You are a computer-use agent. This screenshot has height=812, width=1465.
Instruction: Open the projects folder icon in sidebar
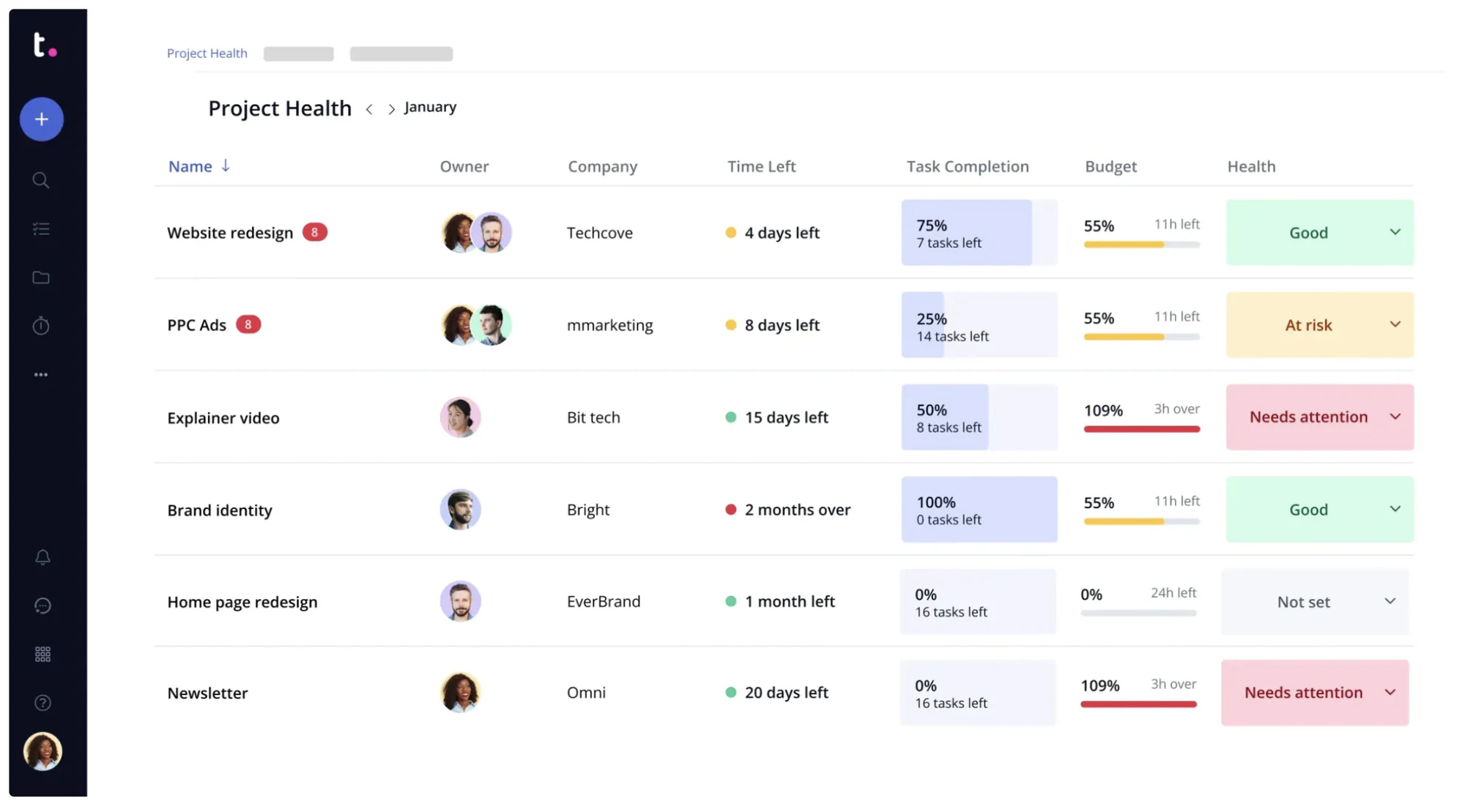point(41,278)
